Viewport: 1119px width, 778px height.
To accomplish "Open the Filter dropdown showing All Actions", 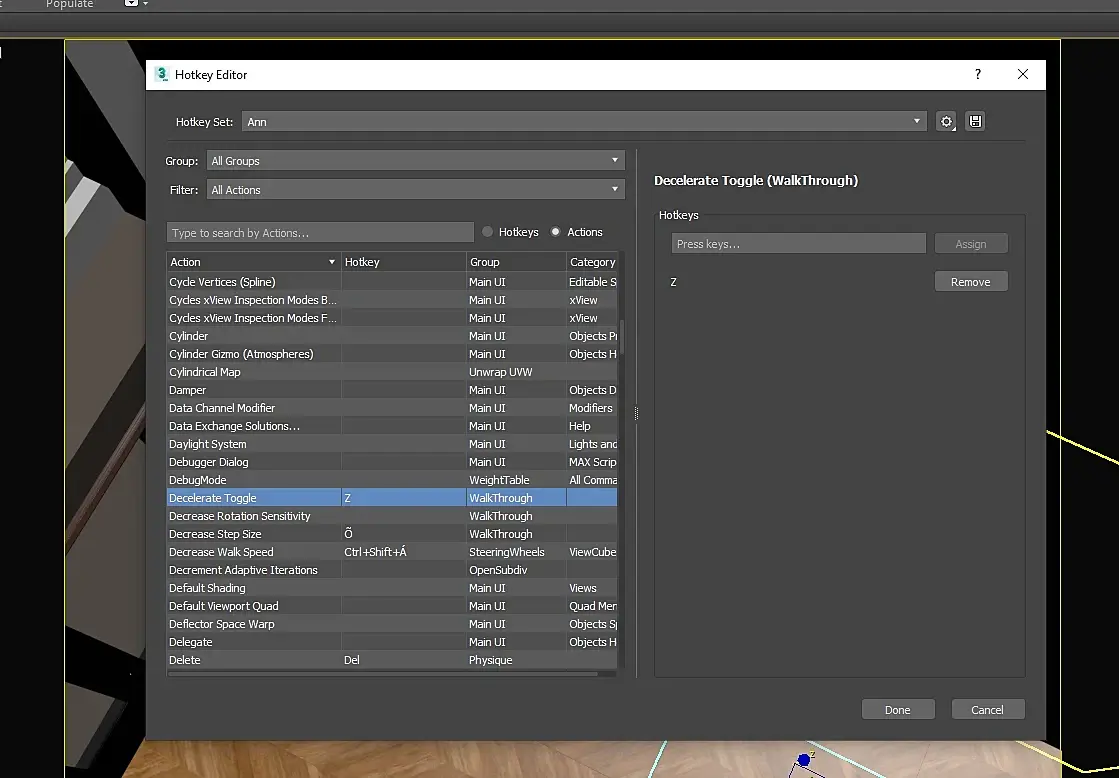I will coord(415,190).
